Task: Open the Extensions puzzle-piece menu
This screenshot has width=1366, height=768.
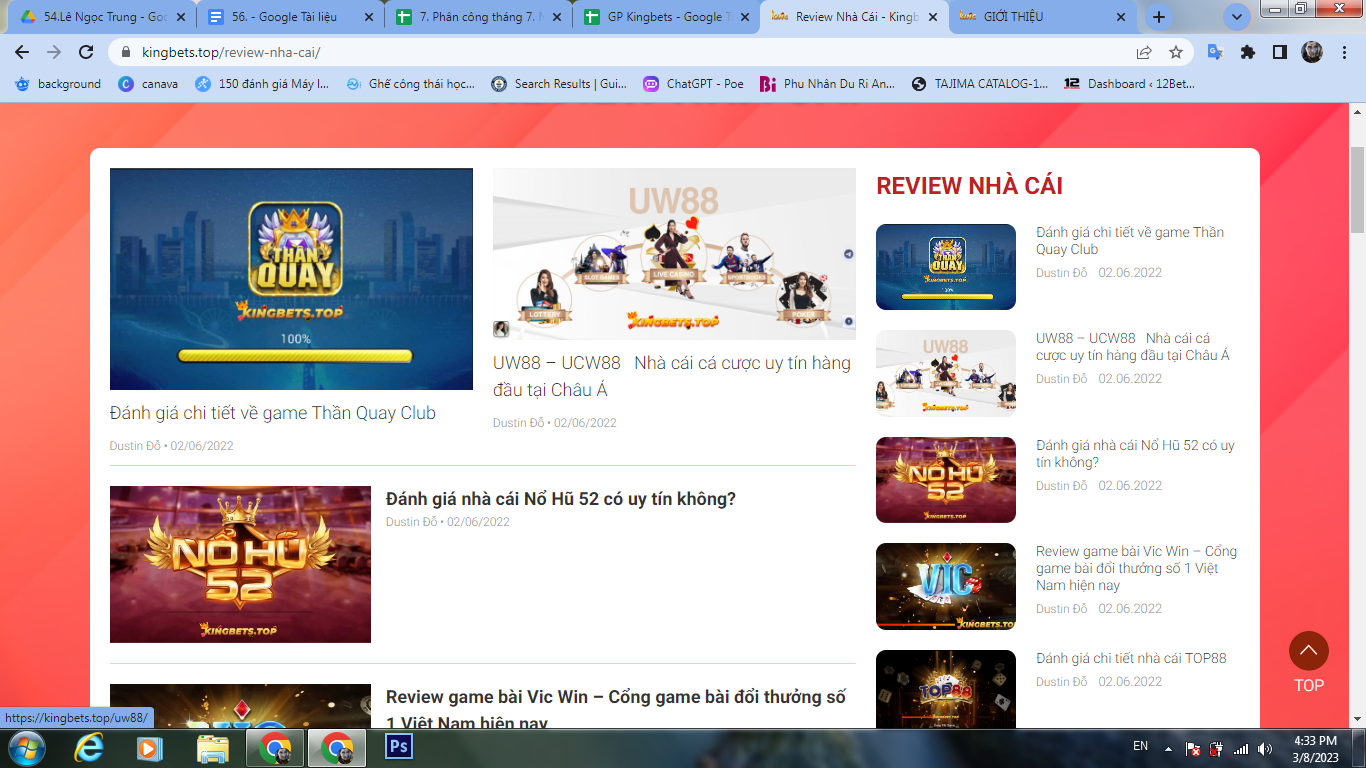Action: pyautogui.click(x=1248, y=52)
